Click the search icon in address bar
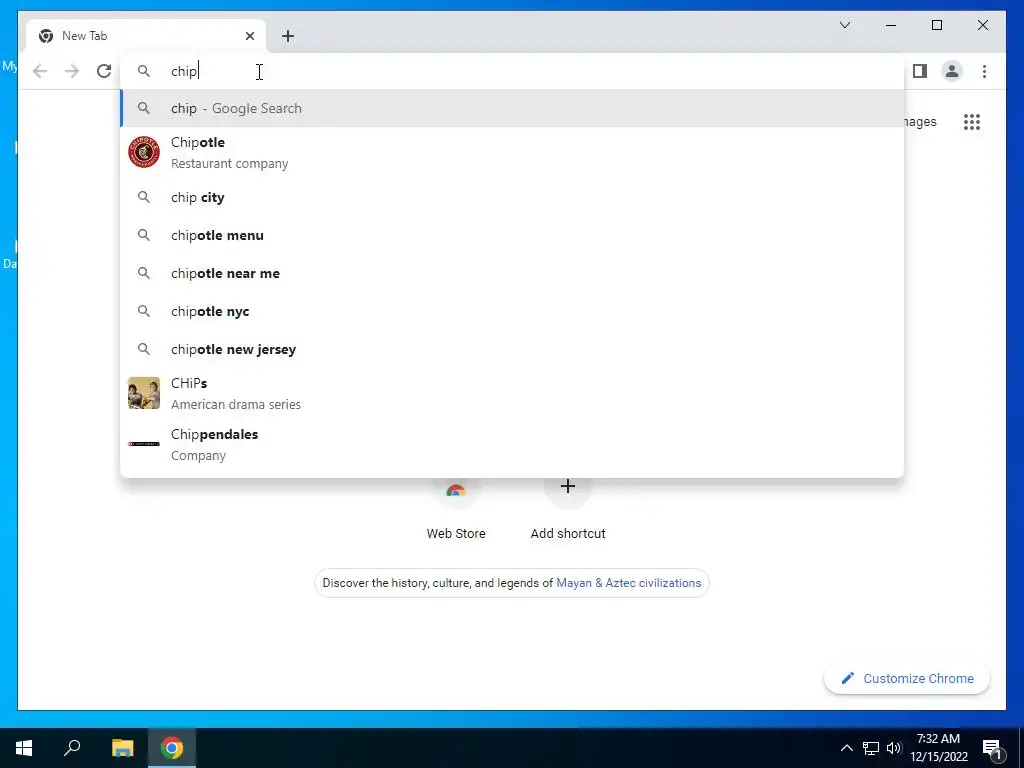The height and width of the screenshot is (768, 1024). click(144, 71)
